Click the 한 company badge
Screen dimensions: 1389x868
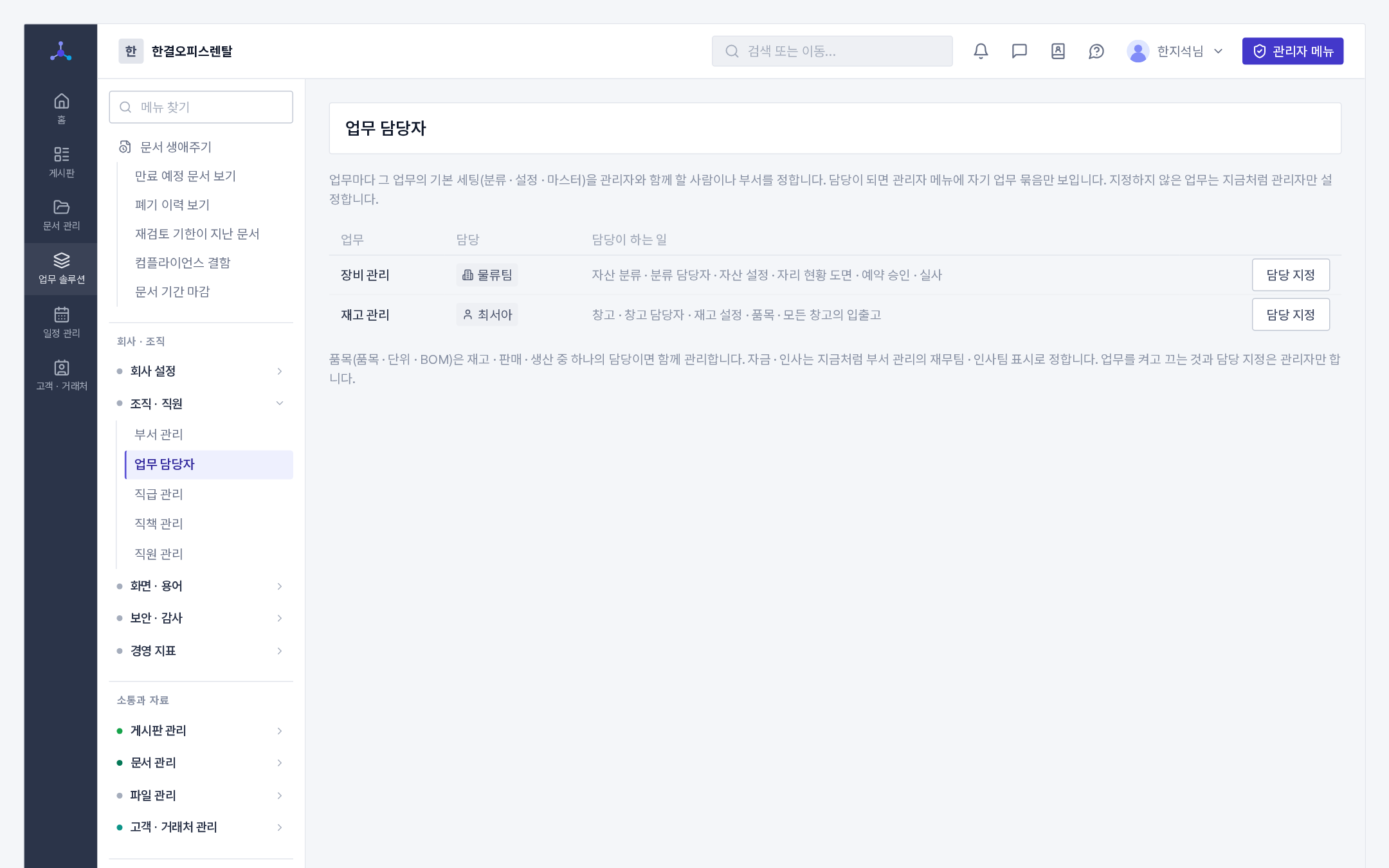click(x=131, y=51)
